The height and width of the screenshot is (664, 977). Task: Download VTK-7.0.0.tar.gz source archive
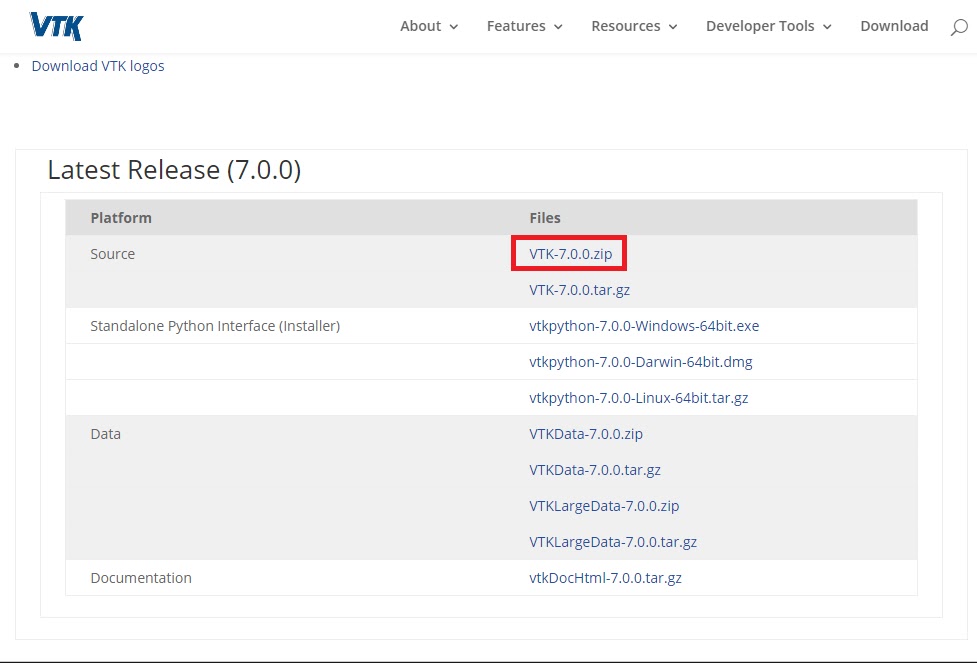[579, 290]
